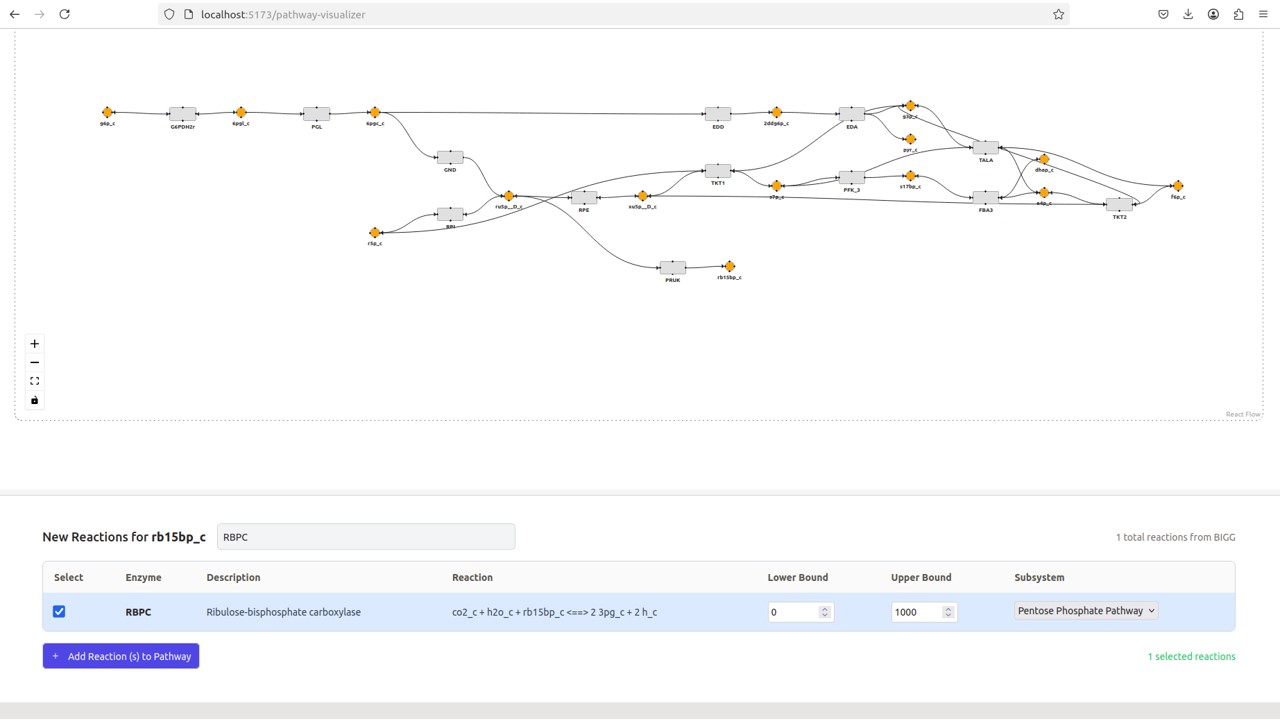Reload the page in the browser
The image size is (1280, 720).
tap(65, 14)
